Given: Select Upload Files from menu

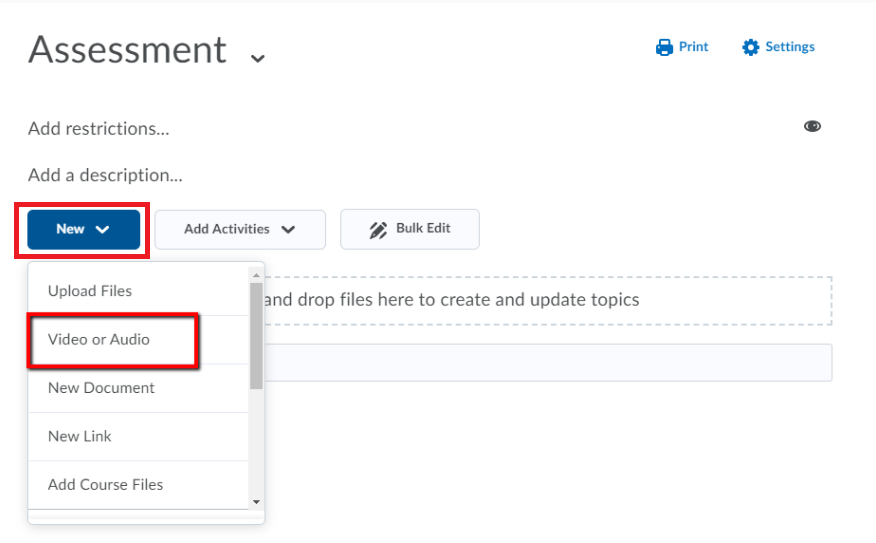Looking at the screenshot, I should click(138, 291).
